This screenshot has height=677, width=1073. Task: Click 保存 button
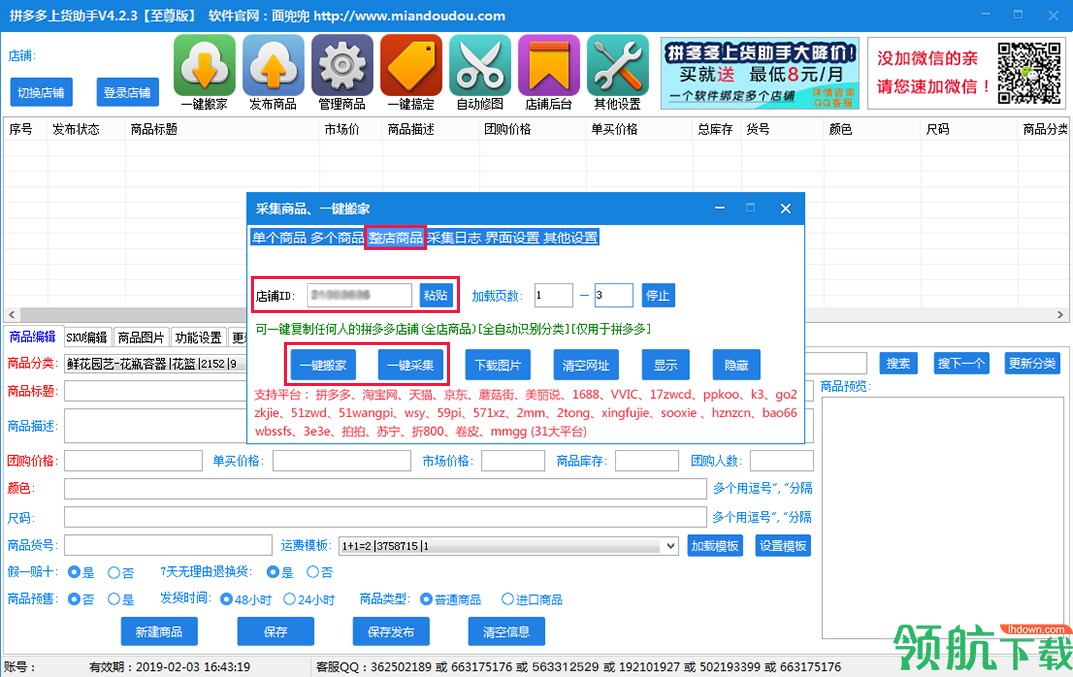coord(276,632)
